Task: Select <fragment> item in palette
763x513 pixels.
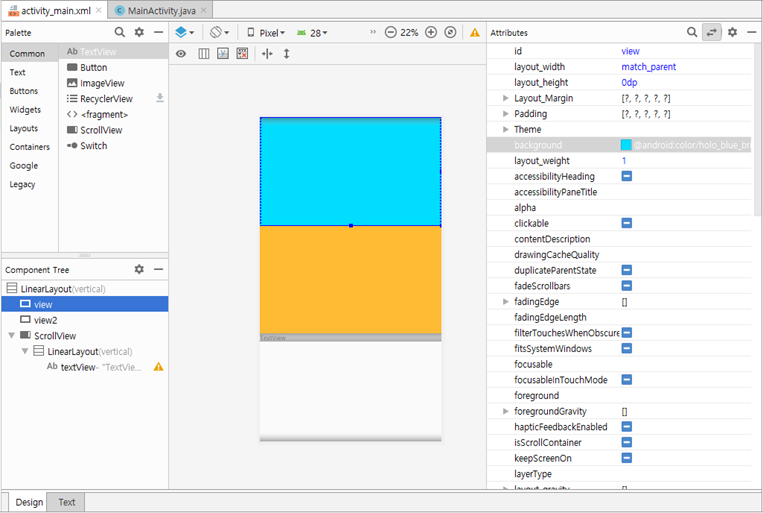Action: [113, 114]
